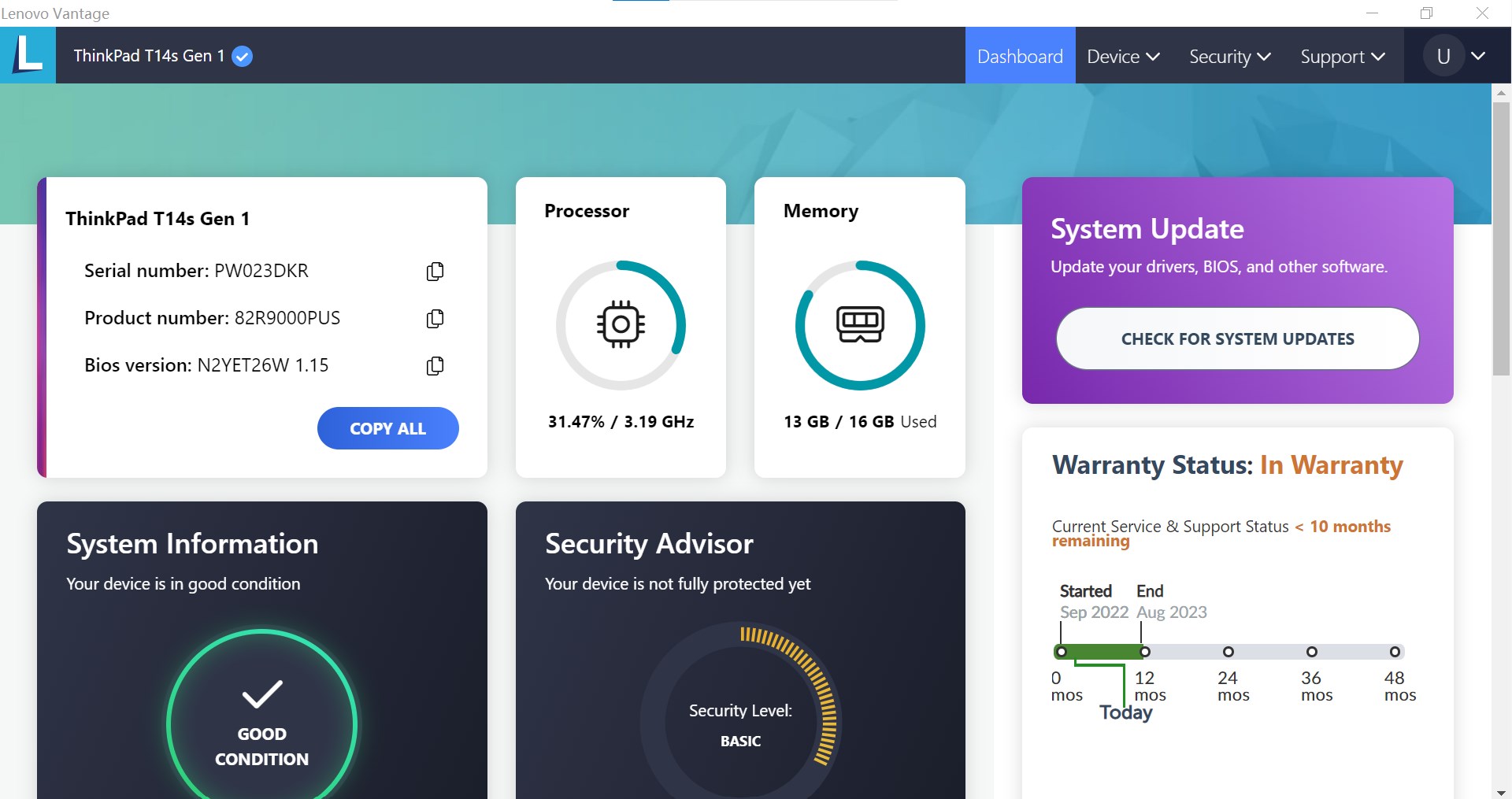1512x799 pixels.
Task: Copy the Bios version with its copy icon
Action: [x=435, y=365]
